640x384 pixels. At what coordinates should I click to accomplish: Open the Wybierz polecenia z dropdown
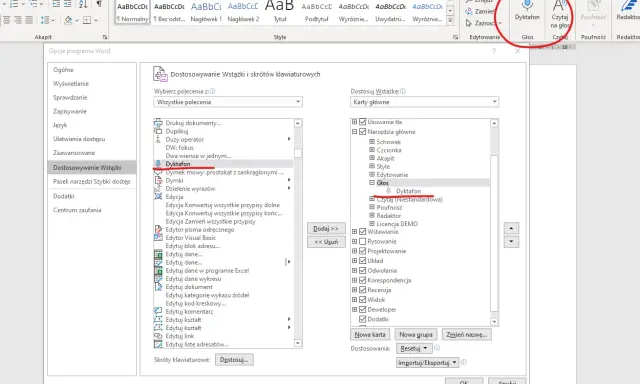click(x=228, y=102)
